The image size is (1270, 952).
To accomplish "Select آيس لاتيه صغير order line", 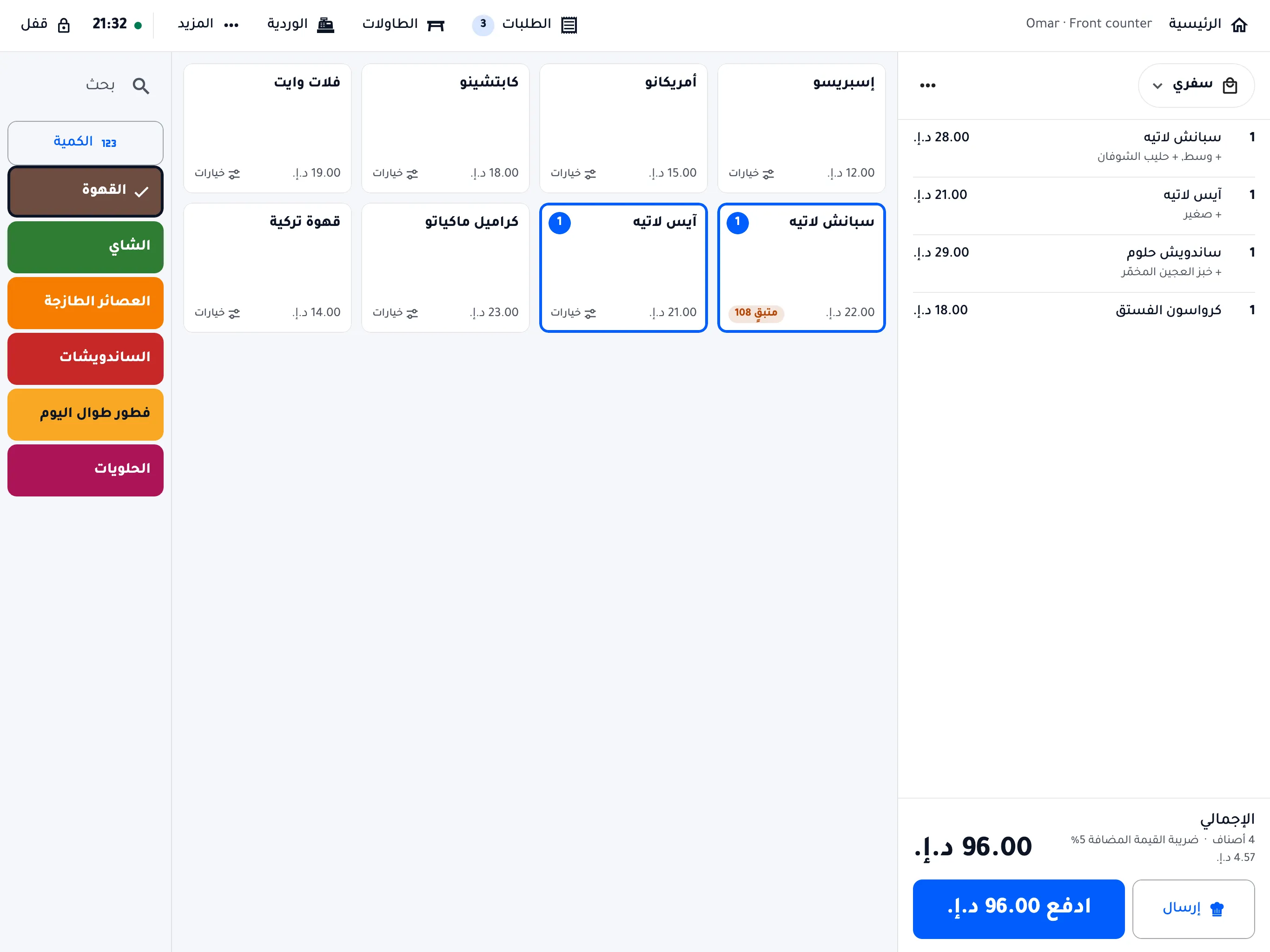I will (x=1084, y=205).
